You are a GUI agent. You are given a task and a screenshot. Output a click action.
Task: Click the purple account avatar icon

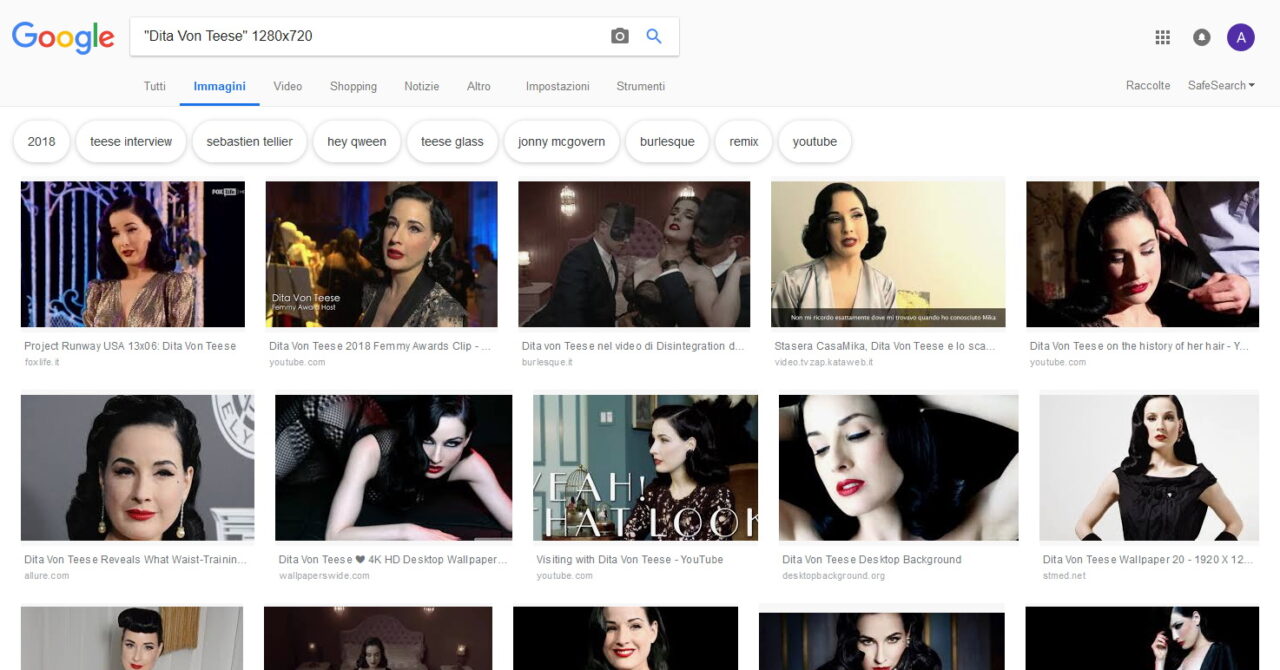1240,37
